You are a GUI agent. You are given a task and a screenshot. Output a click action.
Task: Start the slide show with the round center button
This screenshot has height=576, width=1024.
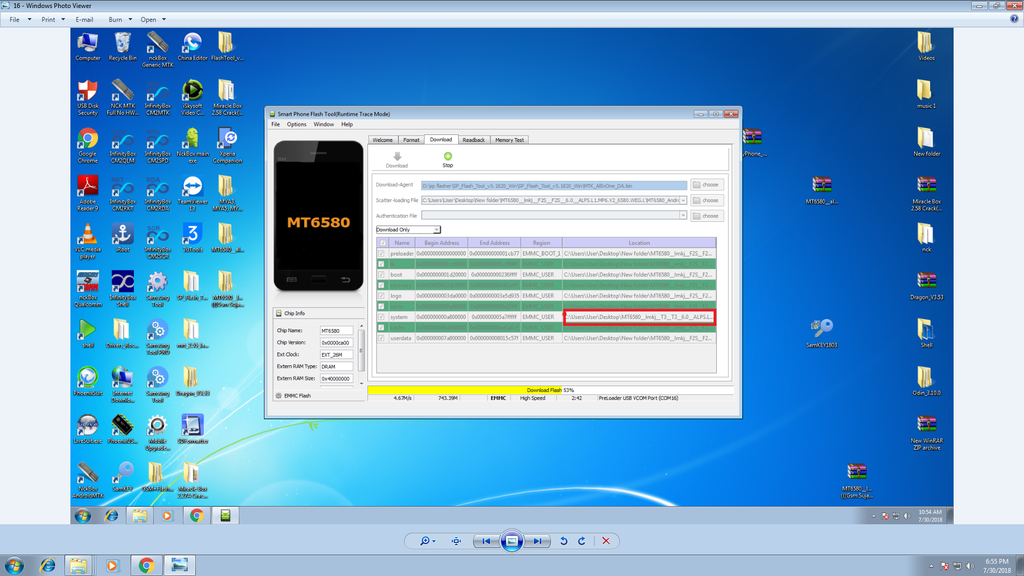[511, 541]
